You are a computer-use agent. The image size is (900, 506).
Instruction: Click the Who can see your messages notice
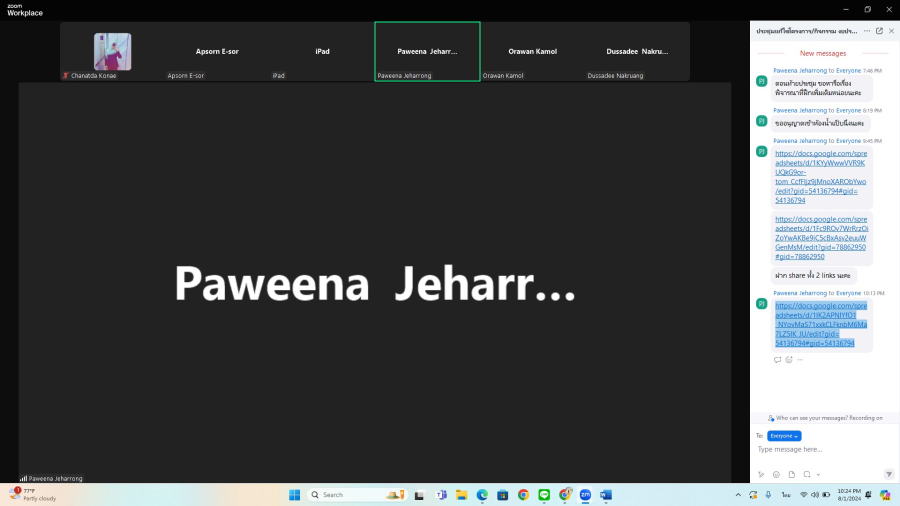[x=825, y=418]
